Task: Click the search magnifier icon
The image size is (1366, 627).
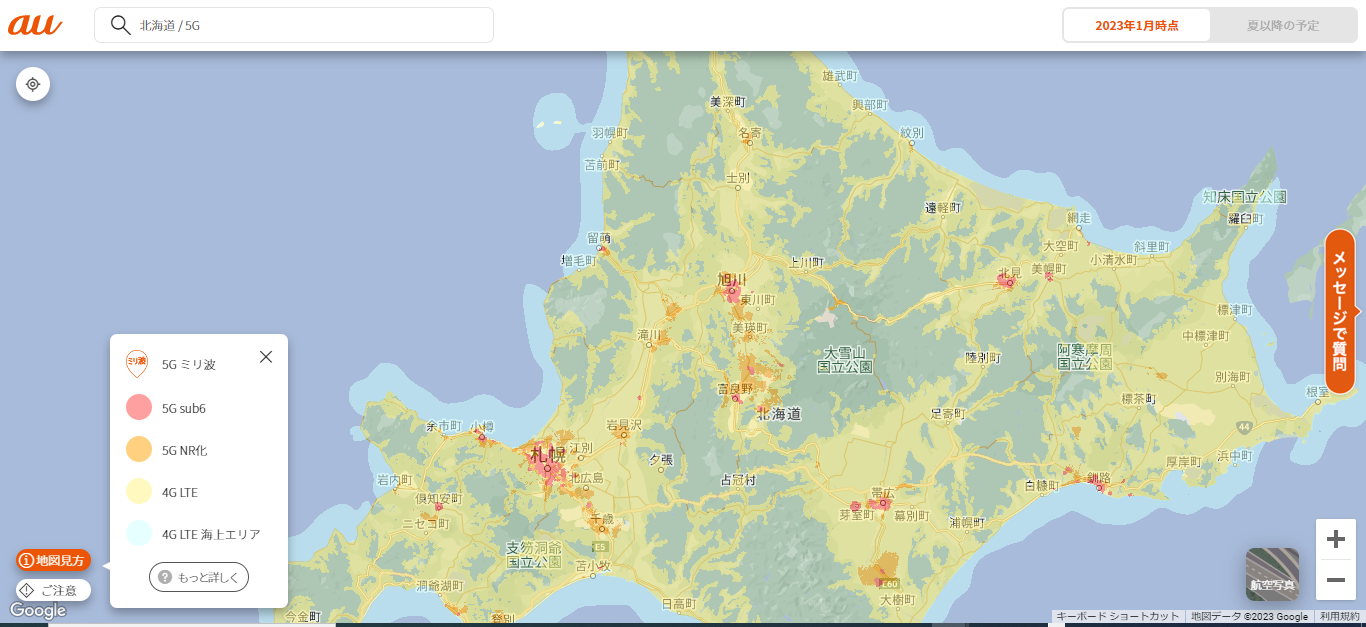Action: tap(120, 25)
